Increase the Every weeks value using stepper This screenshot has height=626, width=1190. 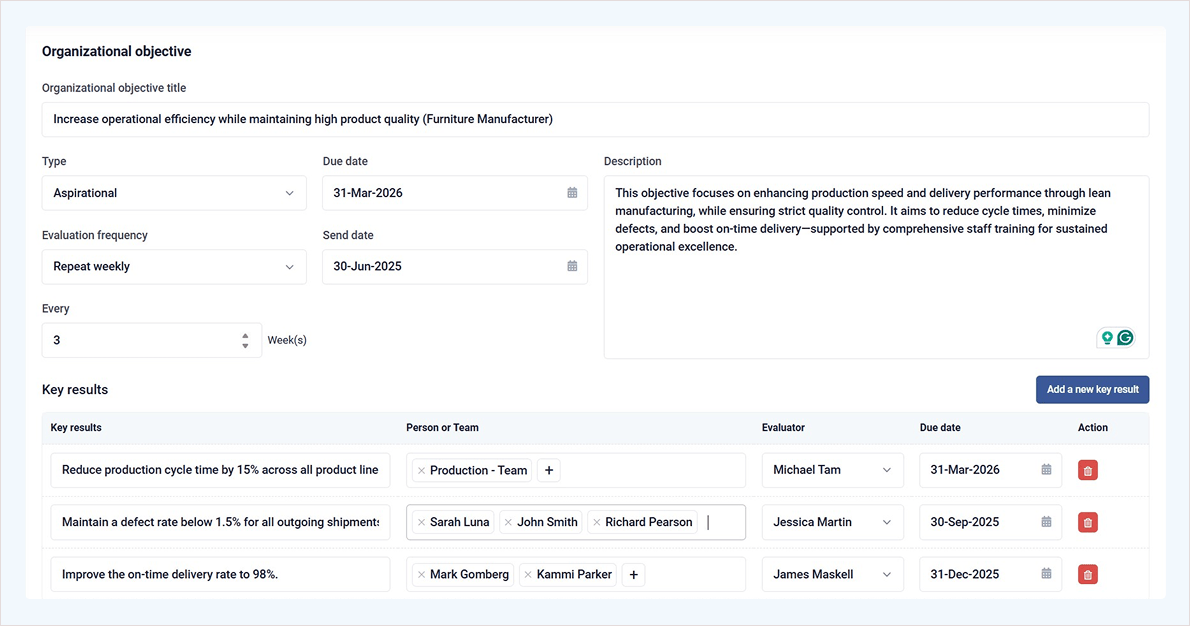click(x=245, y=335)
